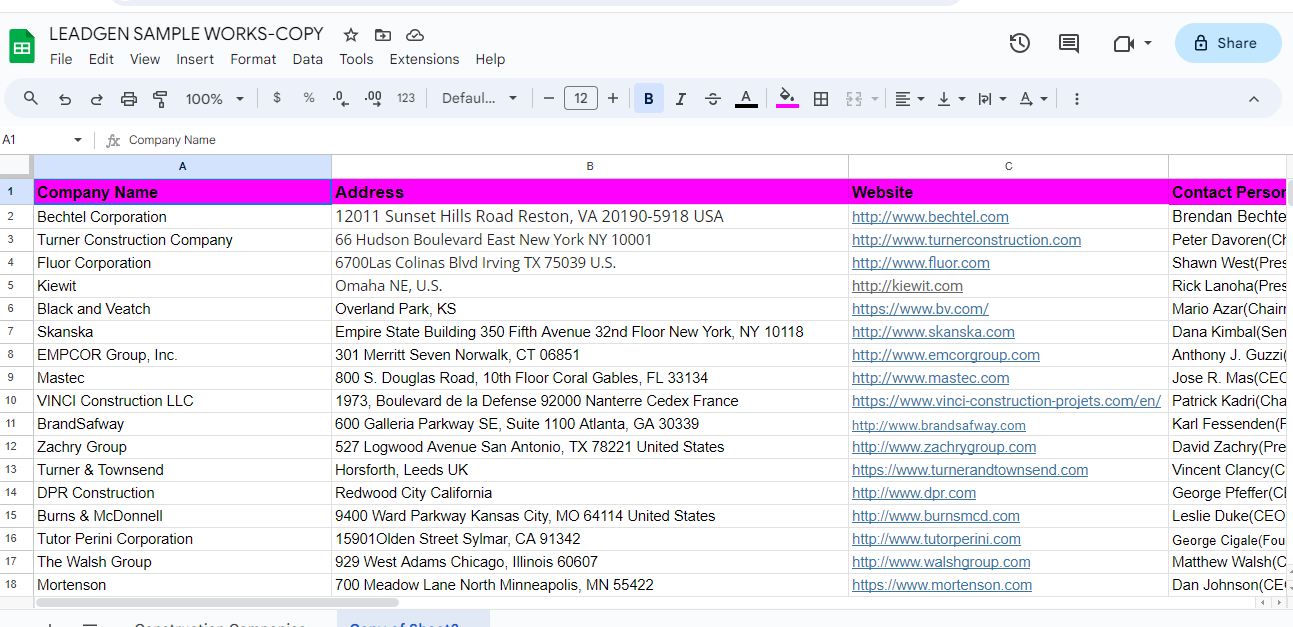Expand Meet call options arrow
Screen dimensions: 1293x627
click(1148, 43)
